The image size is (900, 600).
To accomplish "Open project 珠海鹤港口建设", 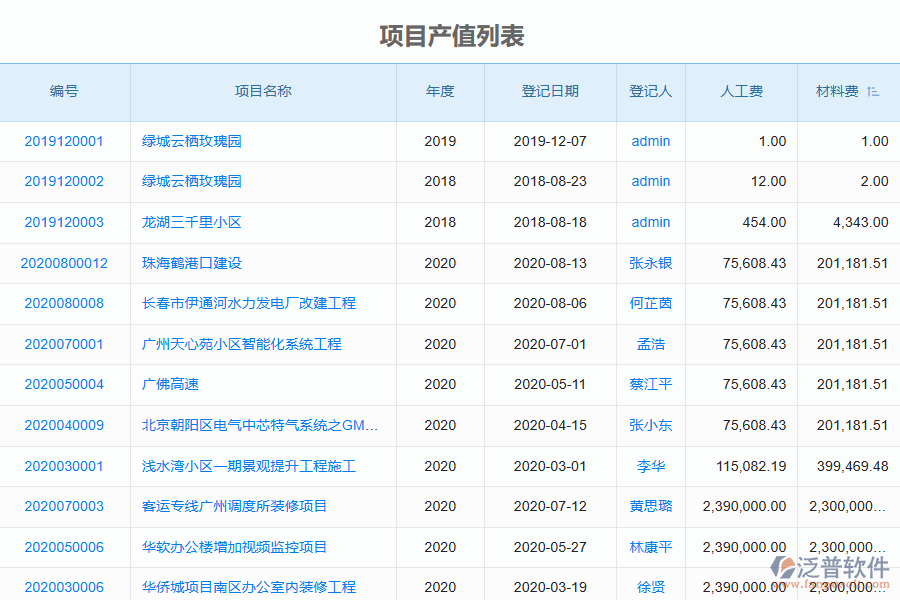I will [x=190, y=263].
